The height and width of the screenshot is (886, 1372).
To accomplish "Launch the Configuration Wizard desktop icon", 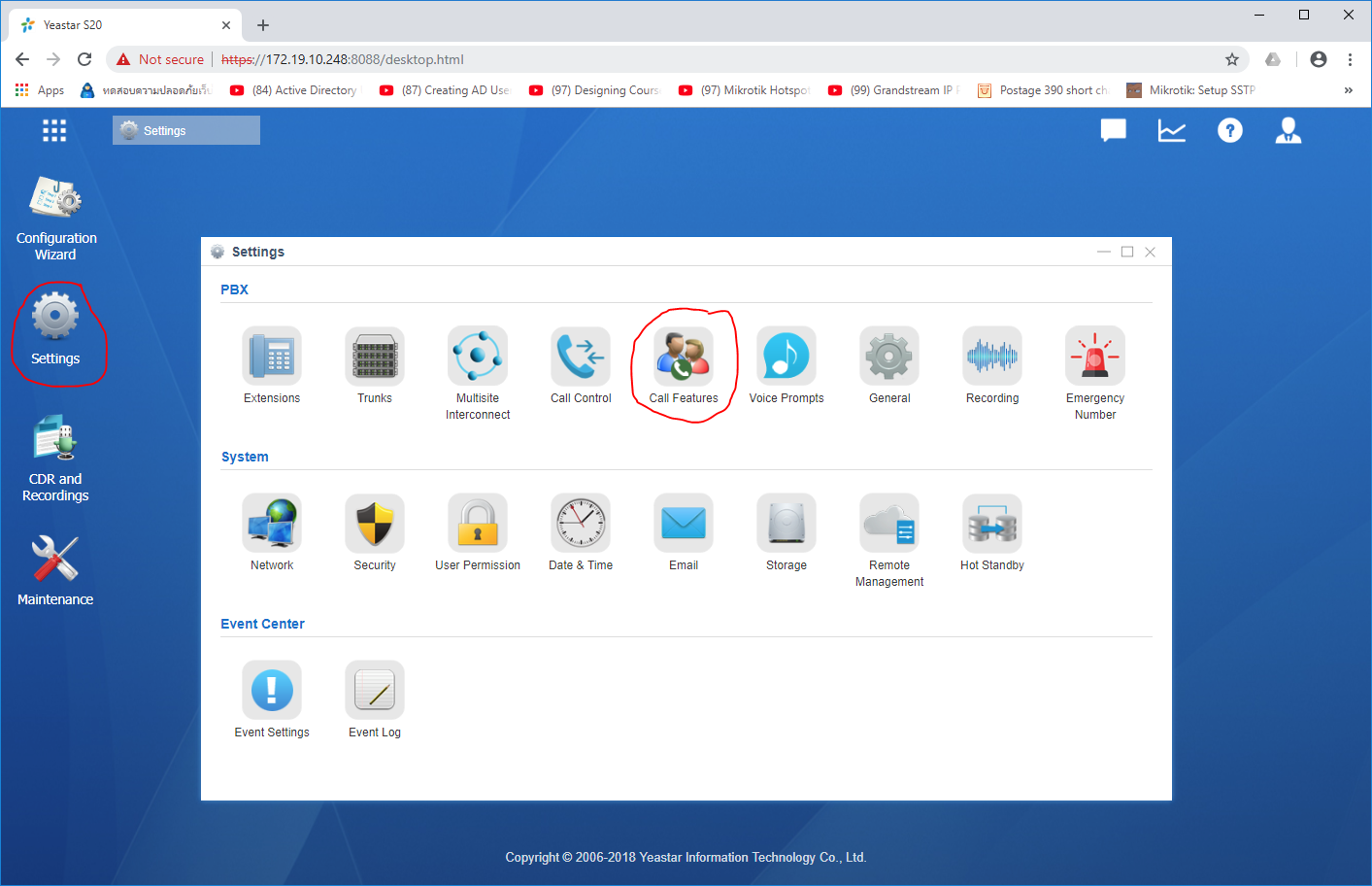I will coord(55,218).
